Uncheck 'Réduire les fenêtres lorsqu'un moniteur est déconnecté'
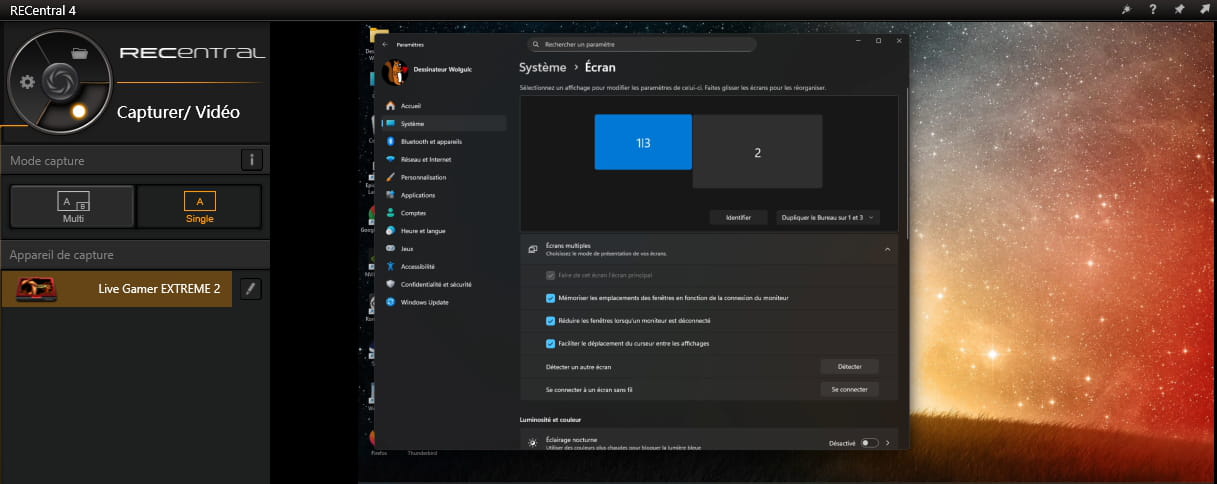 550,321
